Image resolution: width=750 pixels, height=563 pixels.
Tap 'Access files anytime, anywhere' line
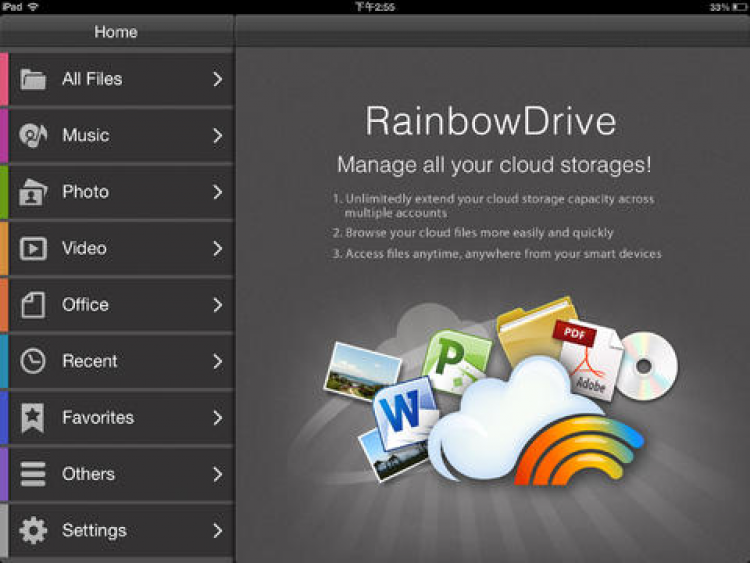click(x=497, y=254)
